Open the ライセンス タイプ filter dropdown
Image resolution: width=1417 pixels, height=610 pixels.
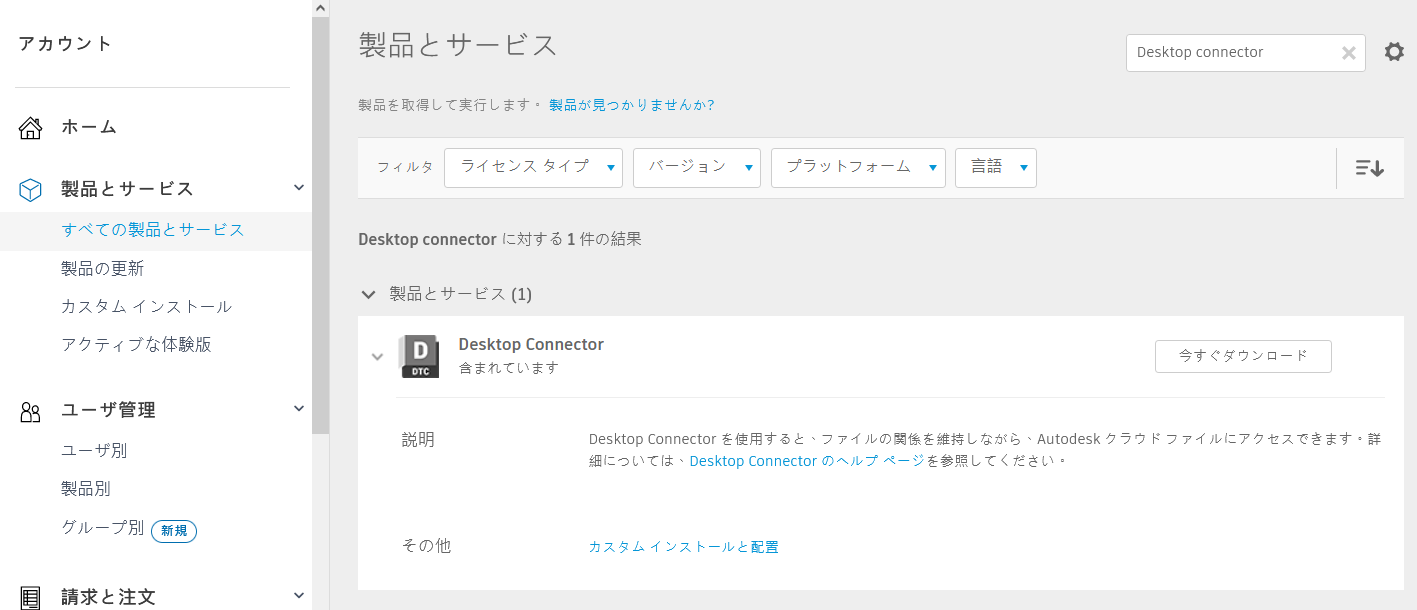[x=533, y=168]
